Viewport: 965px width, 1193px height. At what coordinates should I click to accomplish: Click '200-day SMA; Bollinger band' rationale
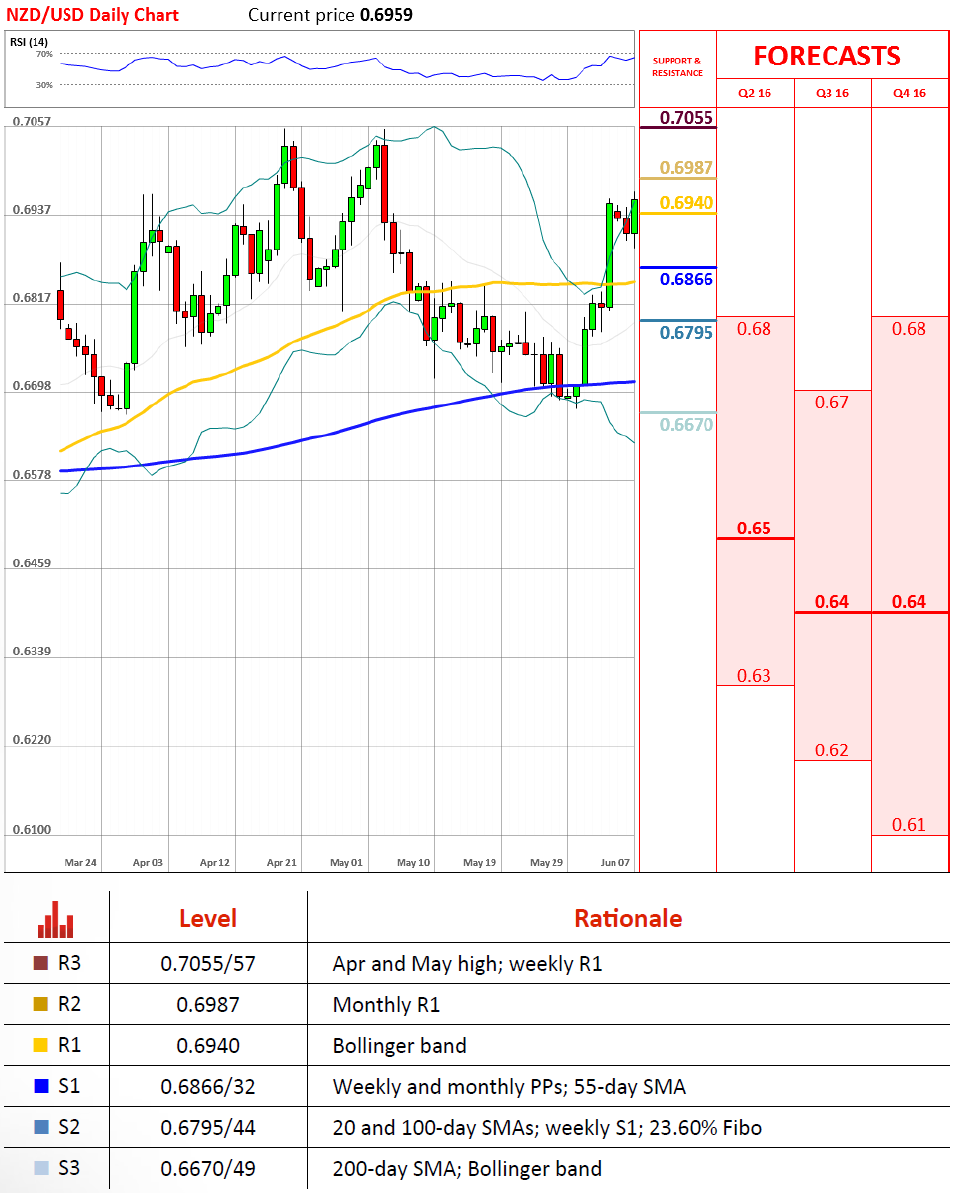click(x=467, y=1169)
